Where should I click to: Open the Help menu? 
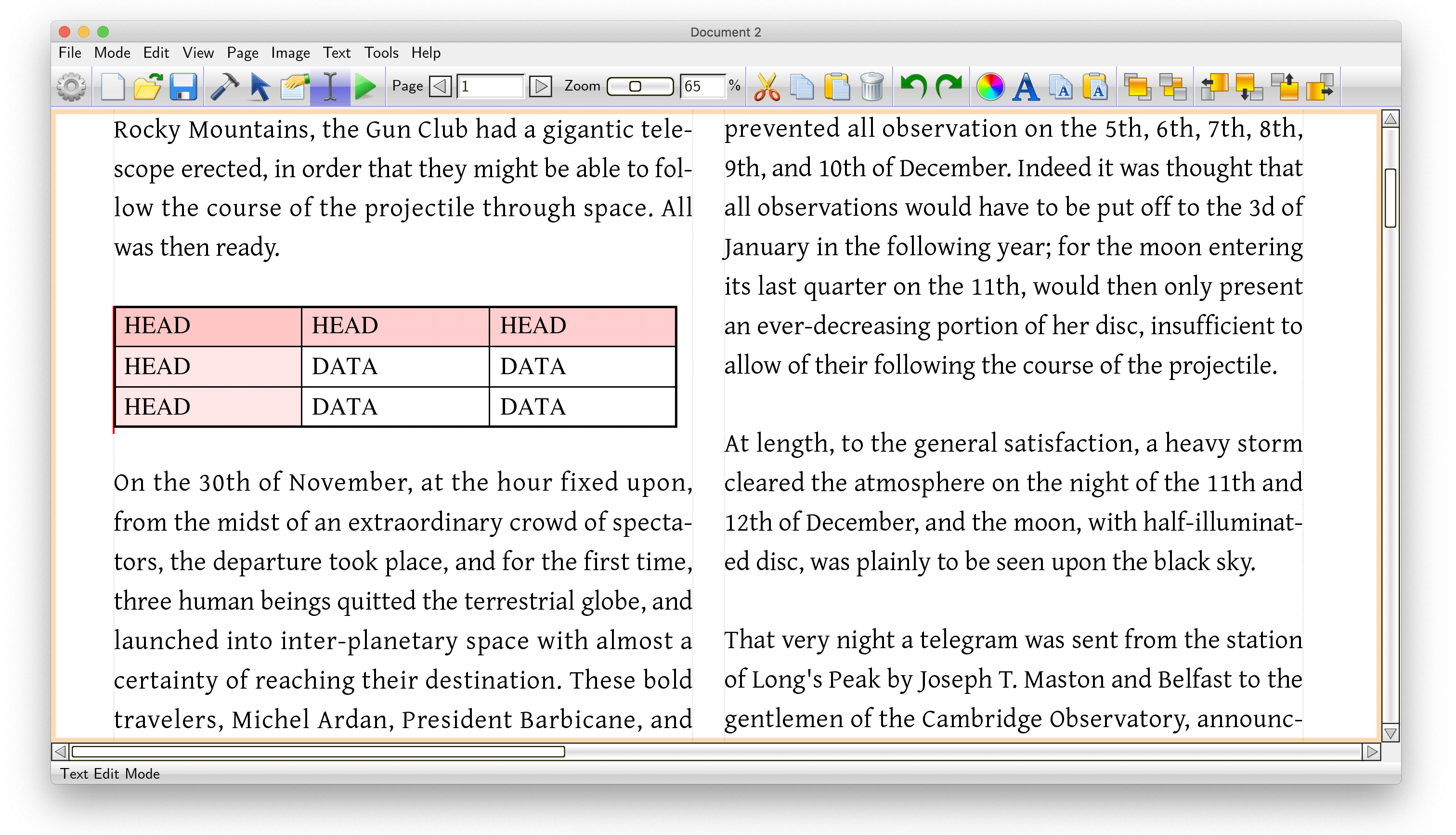click(426, 53)
